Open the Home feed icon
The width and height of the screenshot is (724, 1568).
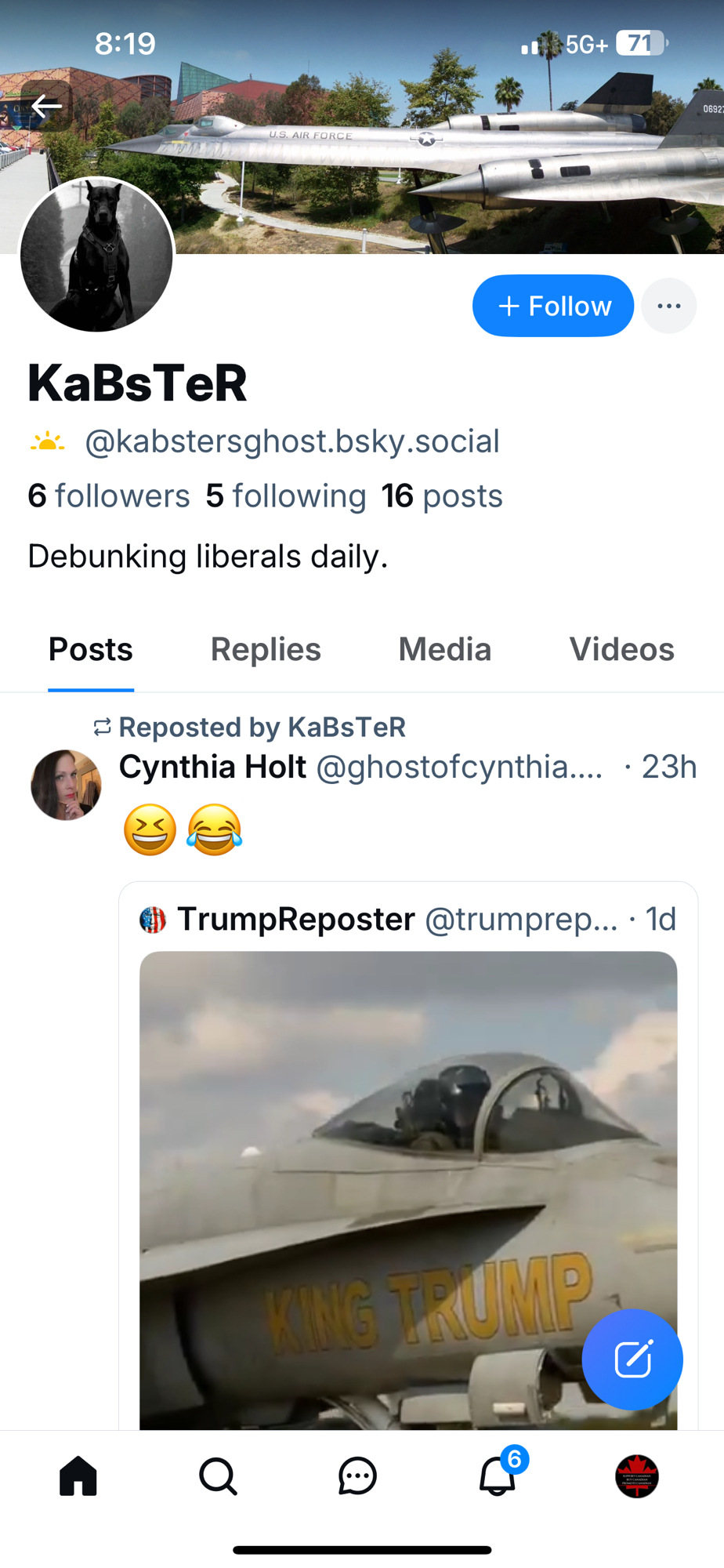(78, 1476)
